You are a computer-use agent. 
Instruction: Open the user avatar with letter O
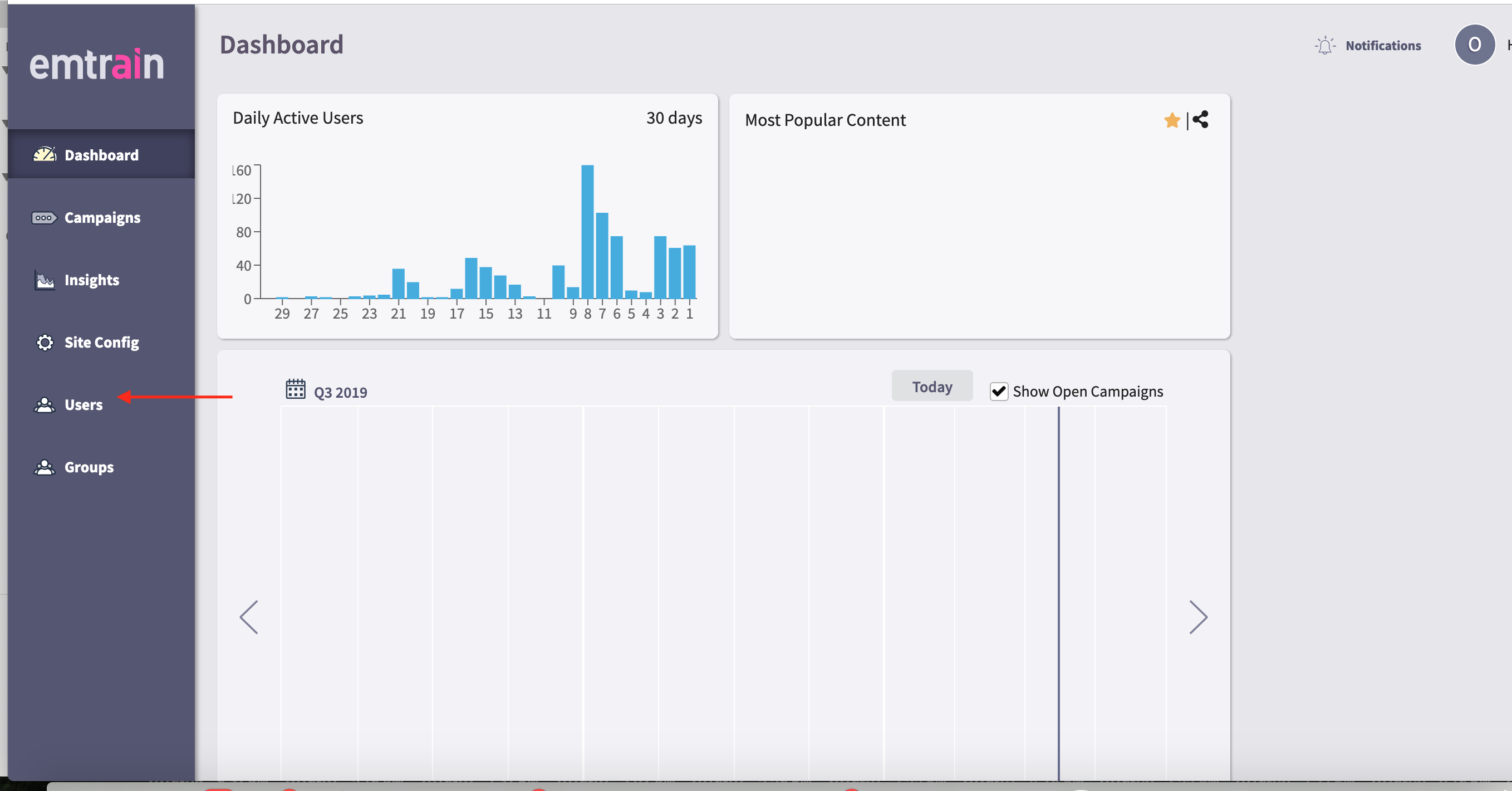pyautogui.click(x=1475, y=45)
